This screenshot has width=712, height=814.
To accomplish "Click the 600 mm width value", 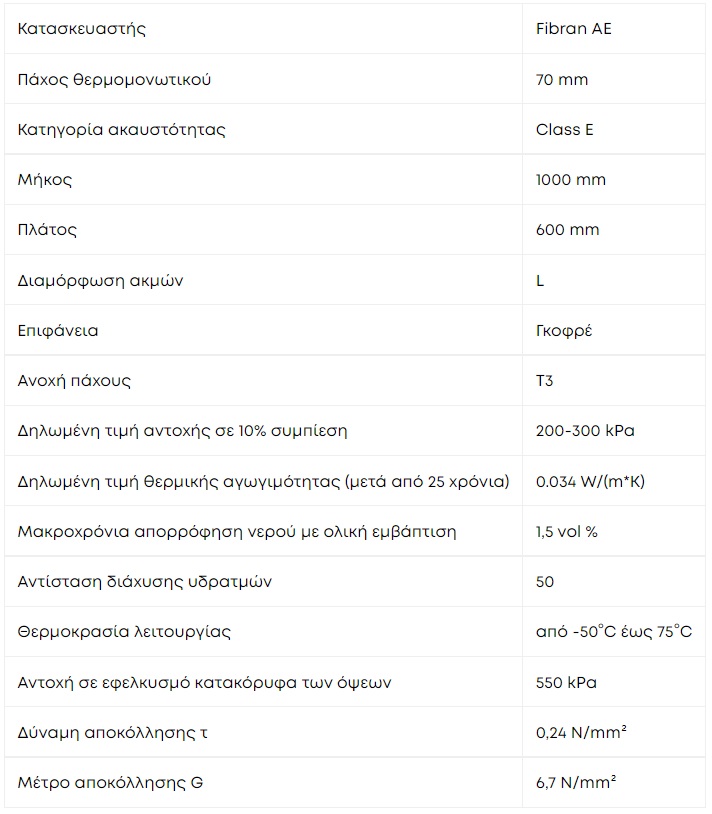I will click(568, 229).
